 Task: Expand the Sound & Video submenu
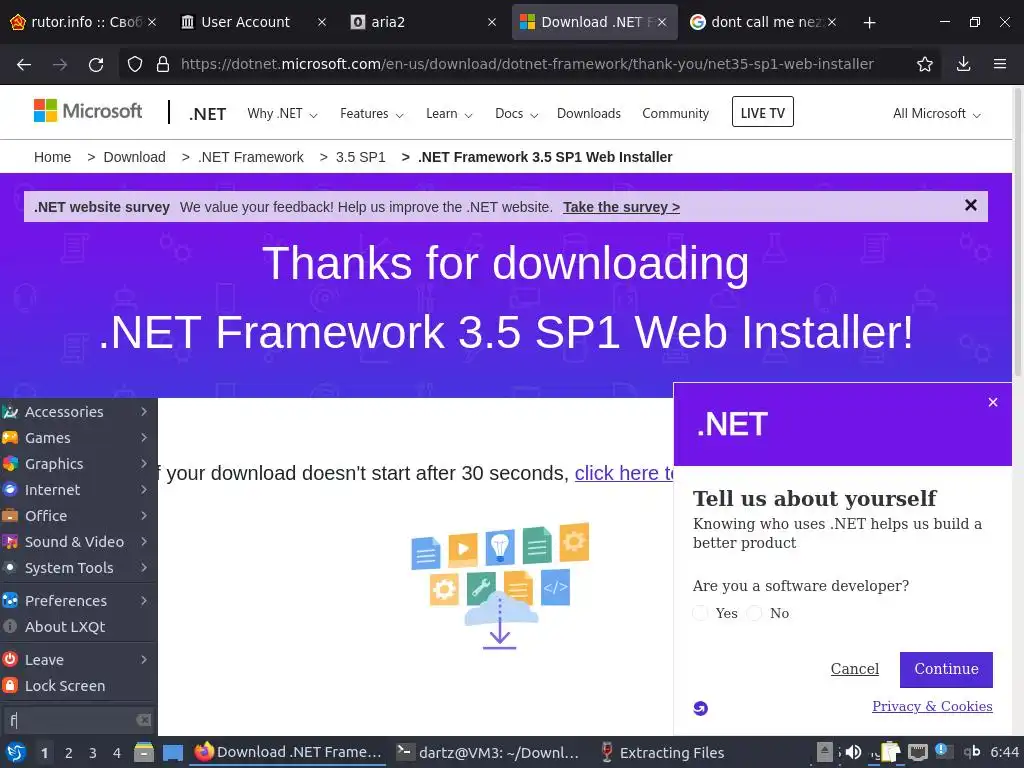[77, 541]
